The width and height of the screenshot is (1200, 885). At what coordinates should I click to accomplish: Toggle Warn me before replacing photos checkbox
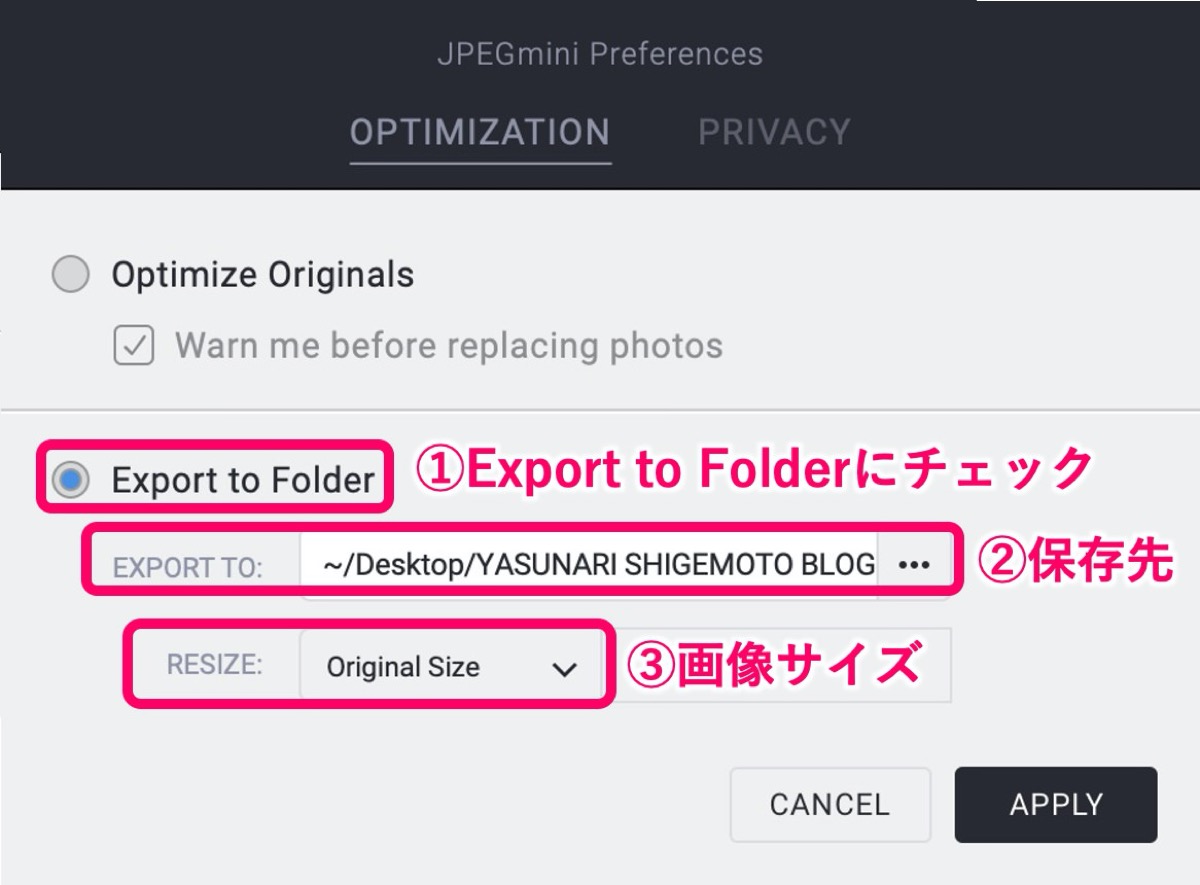tap(133, 346)
